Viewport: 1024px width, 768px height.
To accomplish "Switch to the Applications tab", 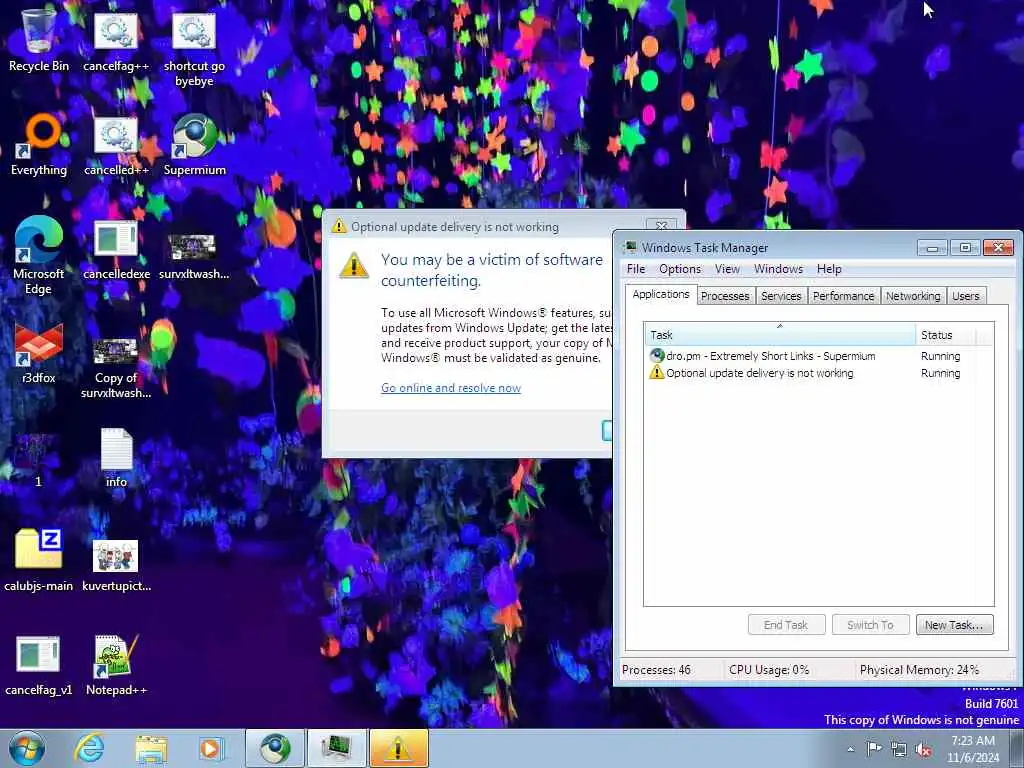I will pos(661,295).
